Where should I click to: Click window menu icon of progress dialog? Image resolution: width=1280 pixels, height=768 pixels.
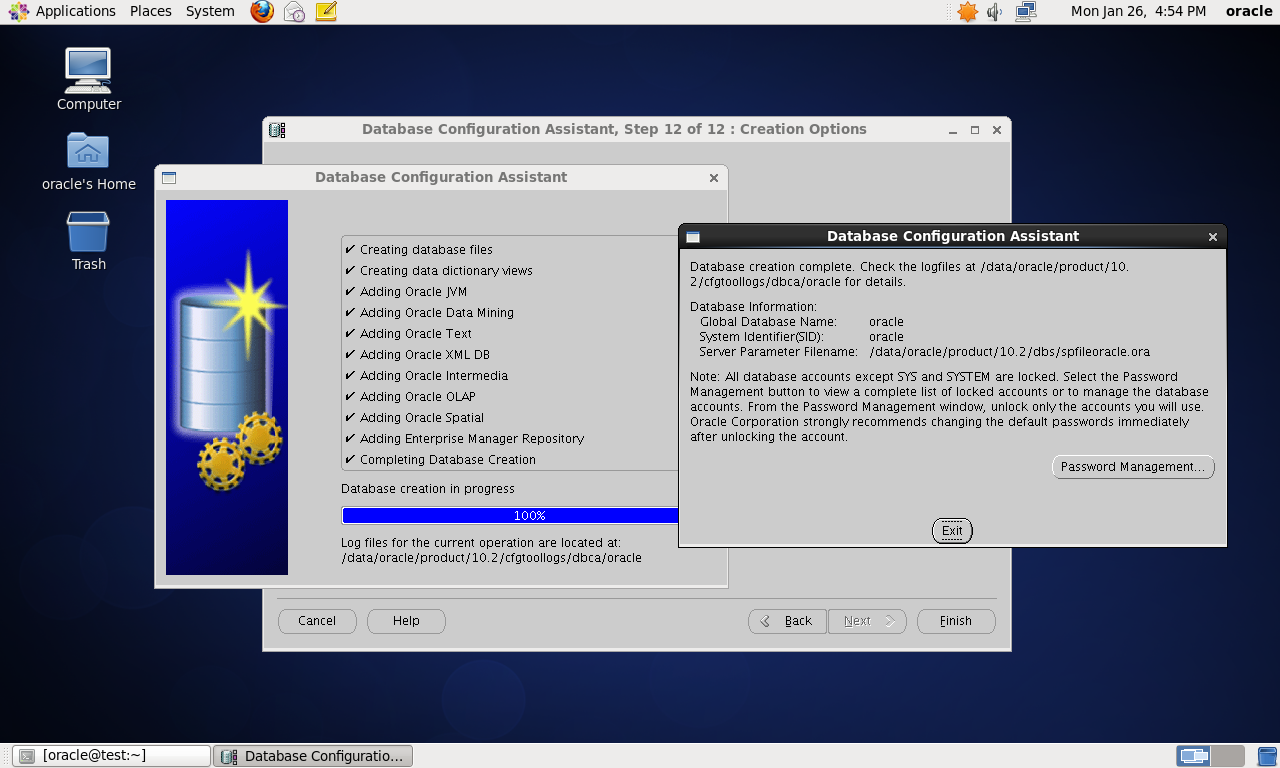[x=169, y=178]
